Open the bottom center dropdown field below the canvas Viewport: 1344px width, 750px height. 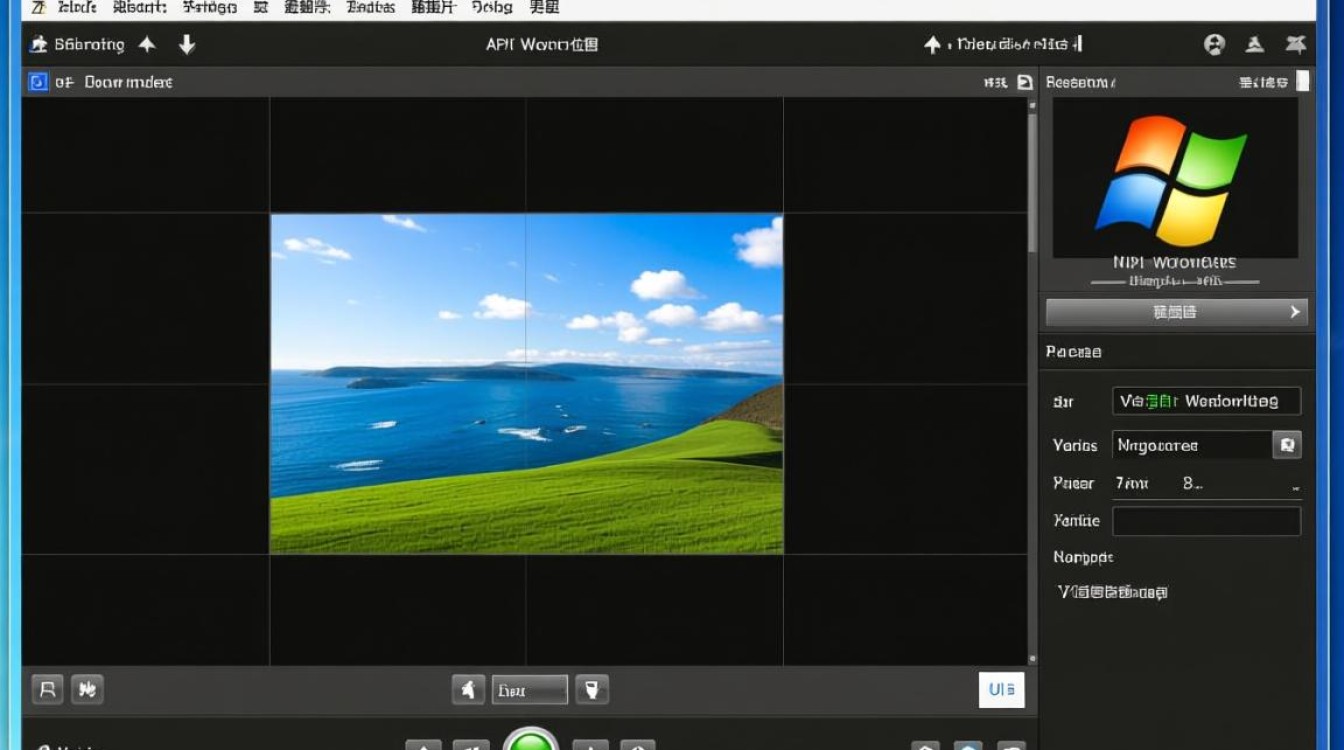pyautogui.click(x=529, y=689)
